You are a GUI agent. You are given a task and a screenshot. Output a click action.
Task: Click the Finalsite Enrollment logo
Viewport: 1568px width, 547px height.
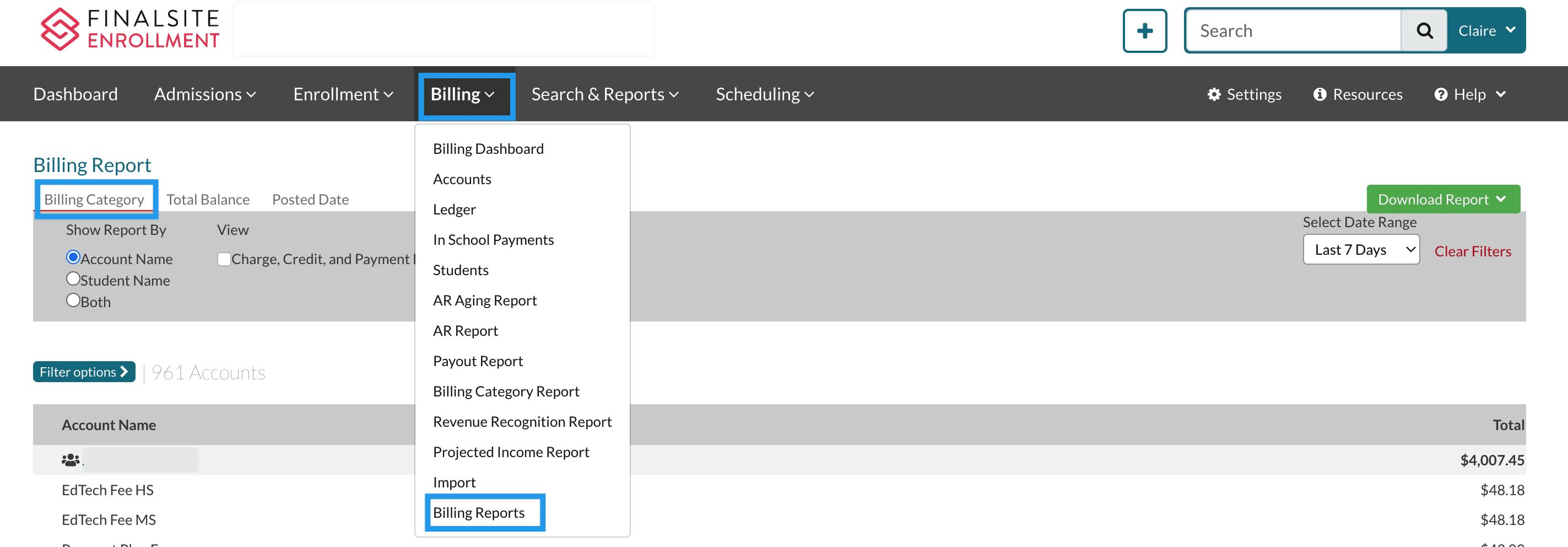click(129, 29)
